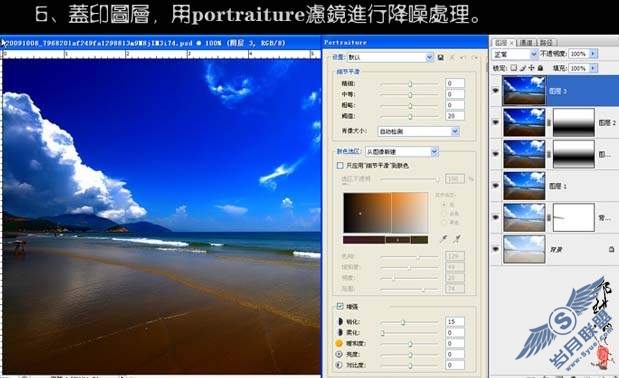
Task: Click the Fine smoothing slider handle 精细
Action: pos(410,84)
